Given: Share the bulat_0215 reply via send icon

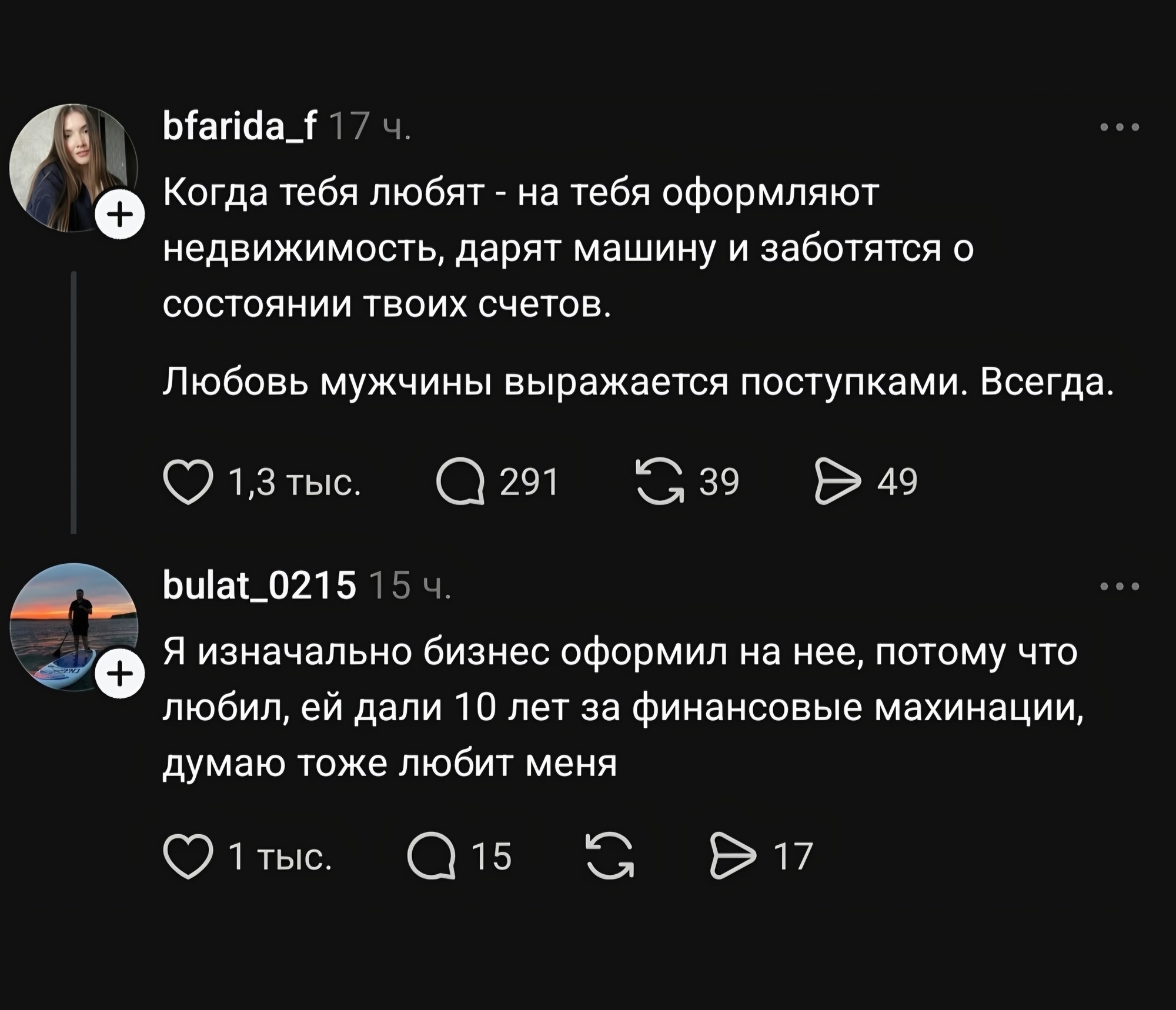Looking at the screenshot, I should 734,856.
